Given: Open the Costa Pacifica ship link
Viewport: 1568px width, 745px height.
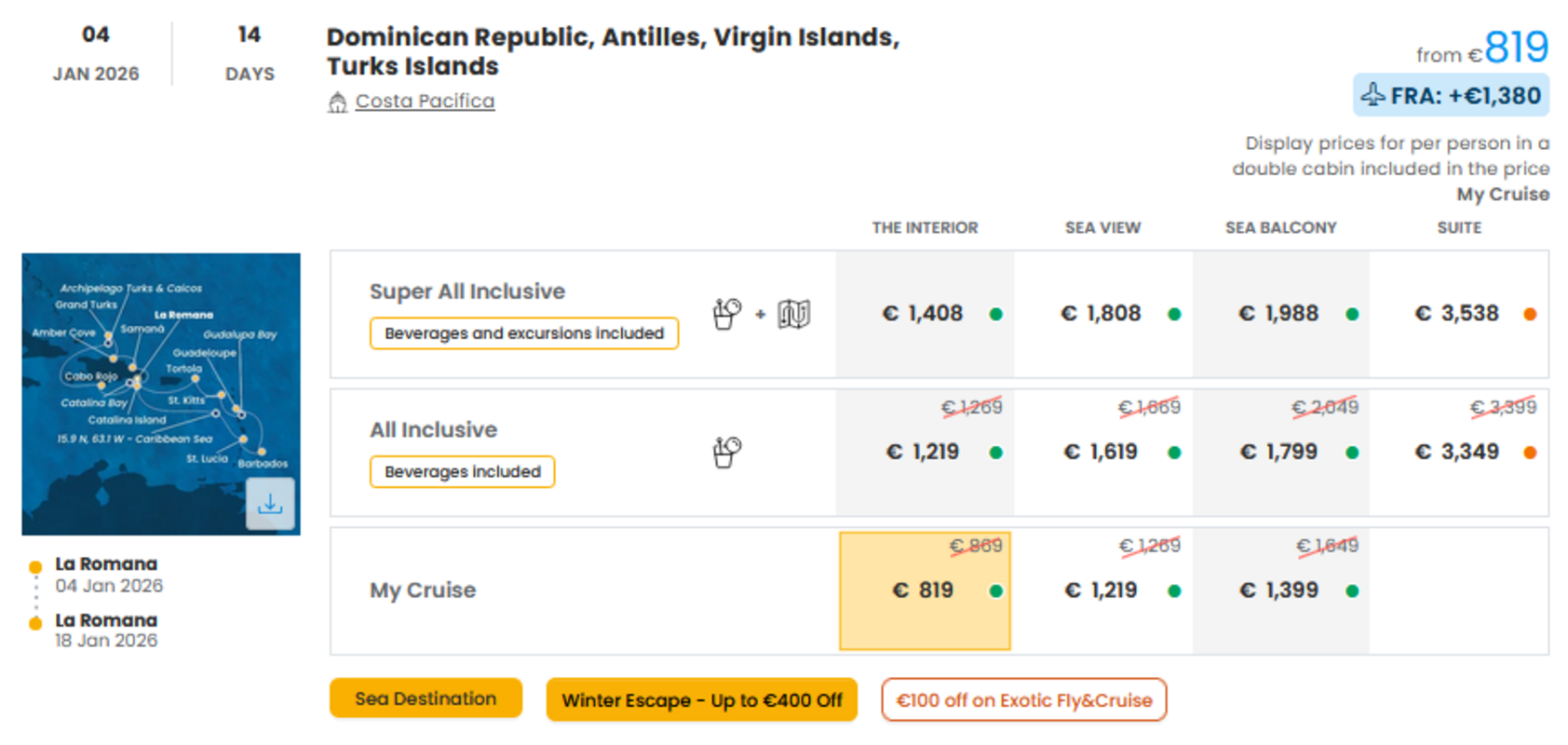Looking at the screenshot, I should click(x=425, y=101).
